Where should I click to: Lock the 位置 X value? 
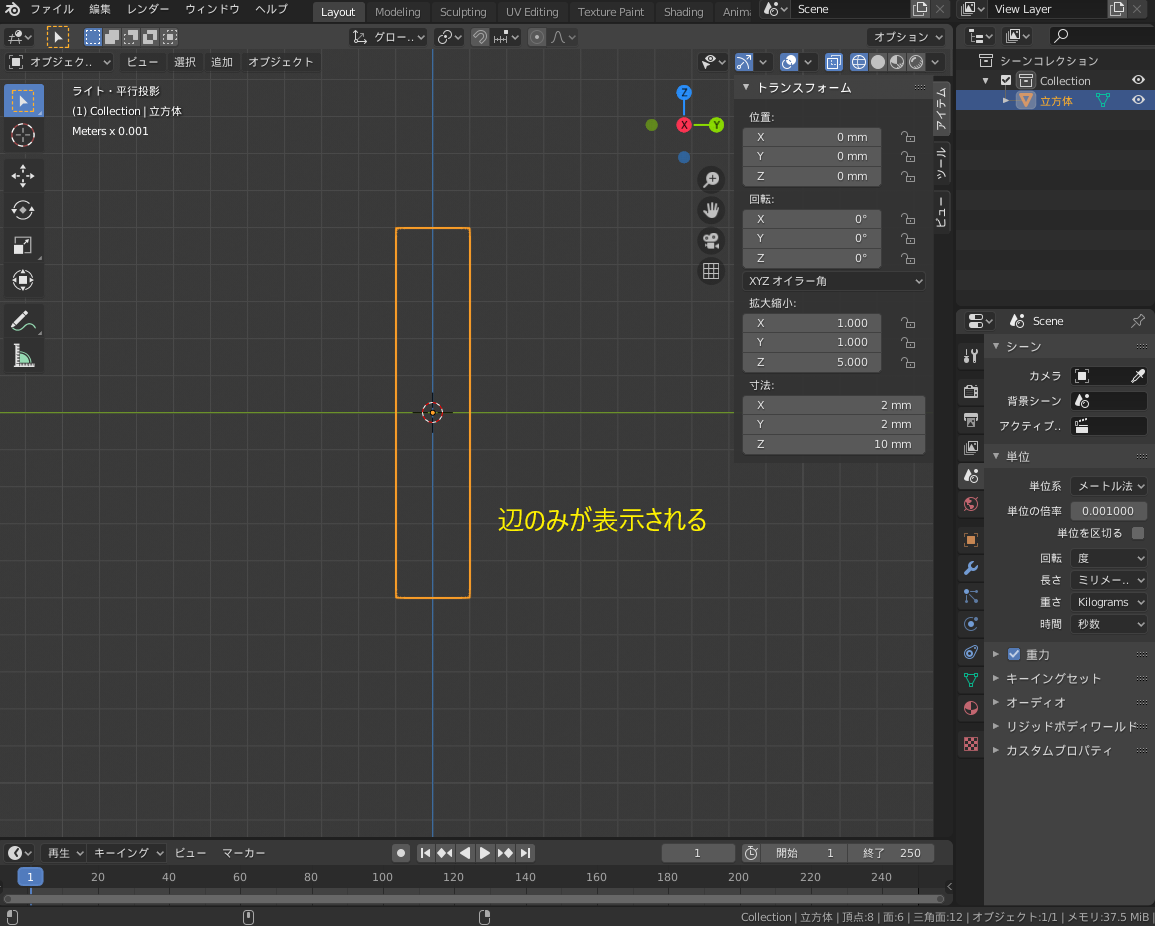click(908, 137)
